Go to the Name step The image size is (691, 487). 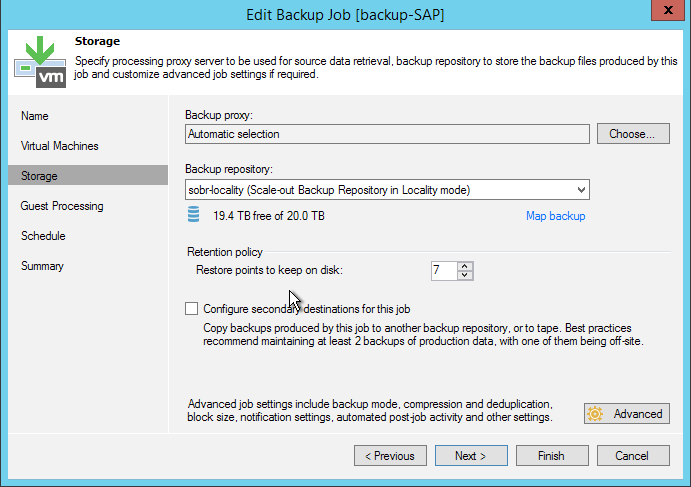[x=35, y=116]
